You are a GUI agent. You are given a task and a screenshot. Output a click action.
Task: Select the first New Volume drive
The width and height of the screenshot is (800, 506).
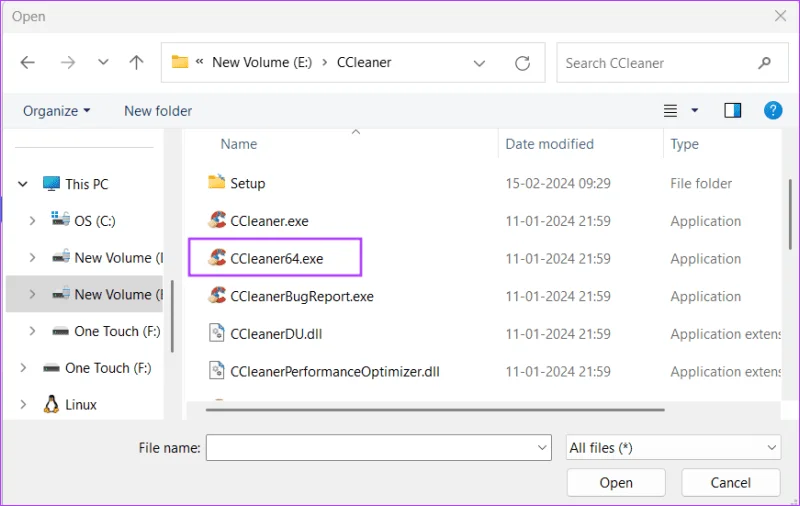pyautogui.click(x=118, y=258)
